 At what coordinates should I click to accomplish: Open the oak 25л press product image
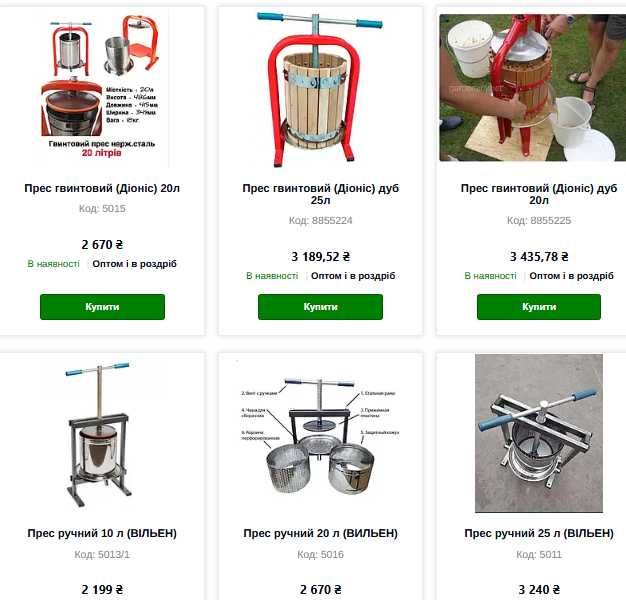(x=320, y=89)
